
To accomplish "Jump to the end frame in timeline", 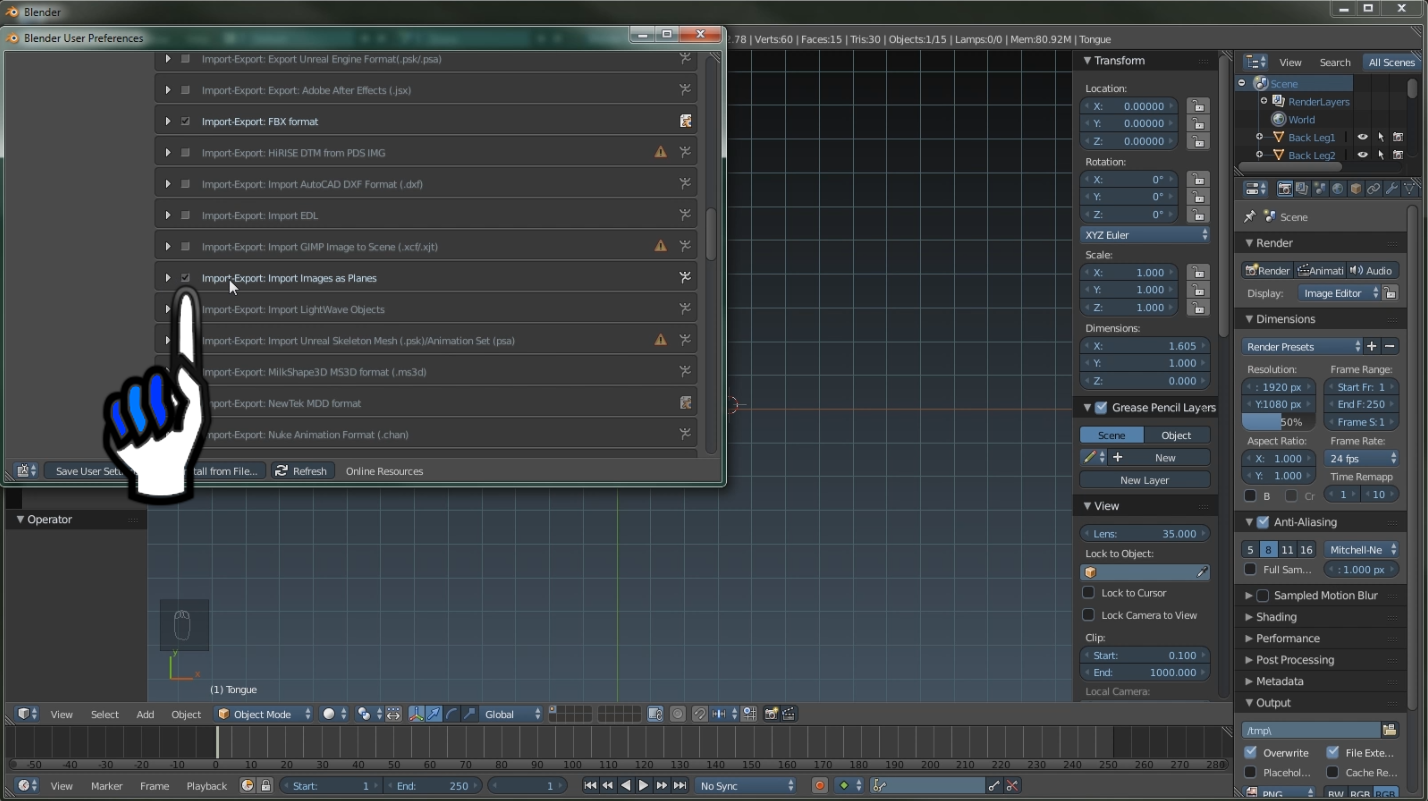I will (680, 786).
